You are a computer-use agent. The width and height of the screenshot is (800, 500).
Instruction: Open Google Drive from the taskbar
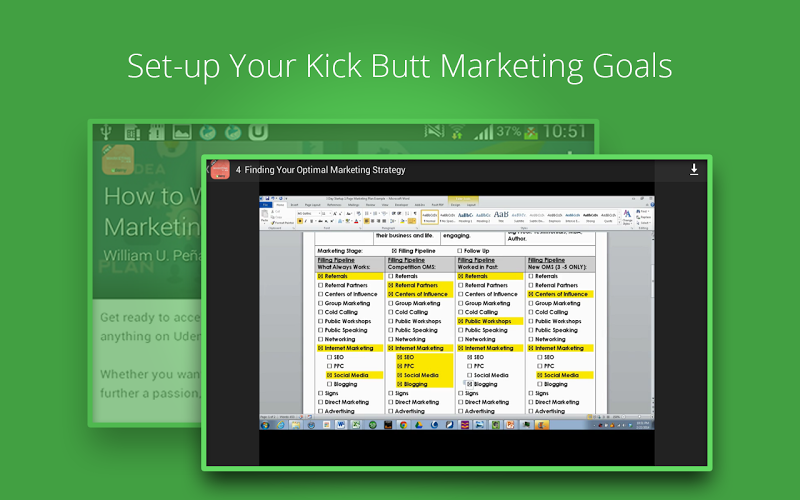pos(419,425)
